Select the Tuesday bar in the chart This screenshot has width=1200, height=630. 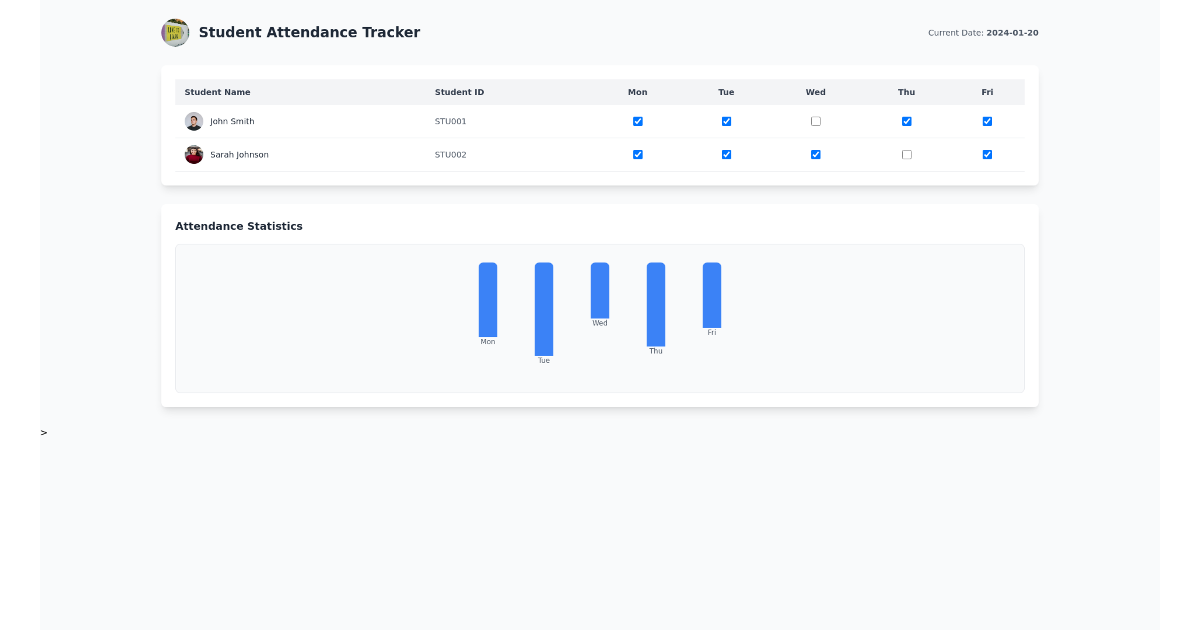tap(544, 308)
